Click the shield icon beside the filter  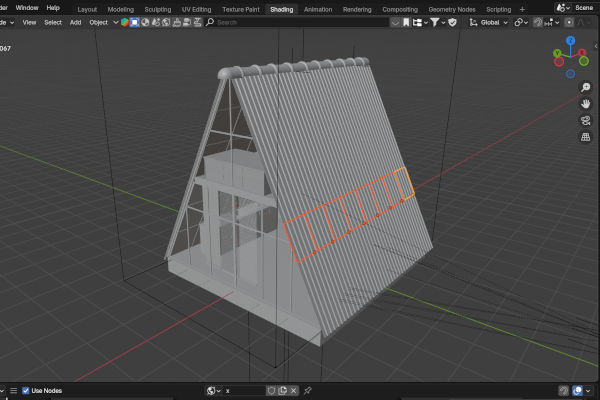click(x=452, y=22)
